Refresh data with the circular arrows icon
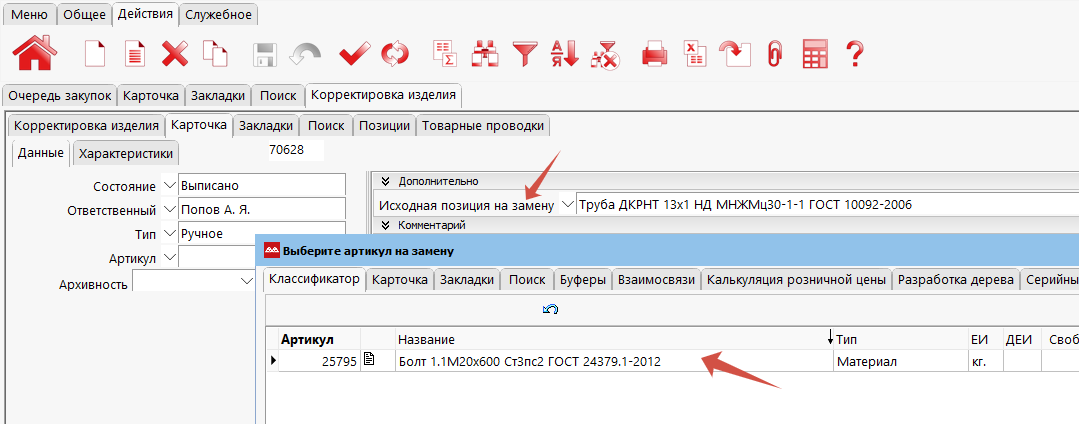 [x=395, y=54]
